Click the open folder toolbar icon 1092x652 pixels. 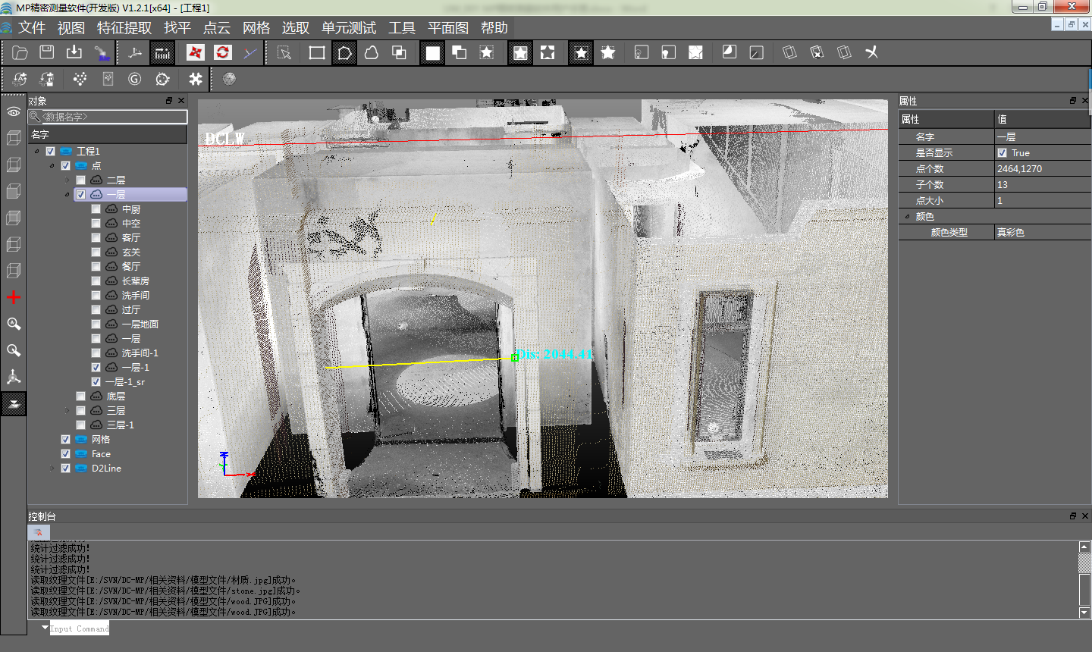coord(20,52)
